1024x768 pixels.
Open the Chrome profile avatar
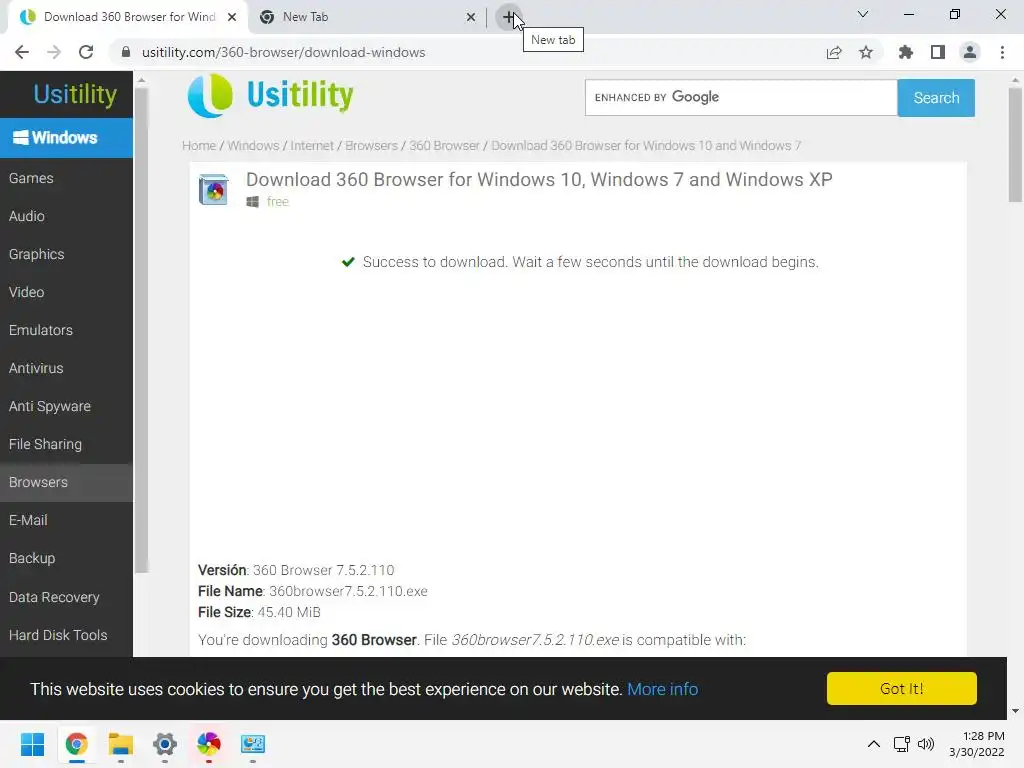click(x=970, y=52)
